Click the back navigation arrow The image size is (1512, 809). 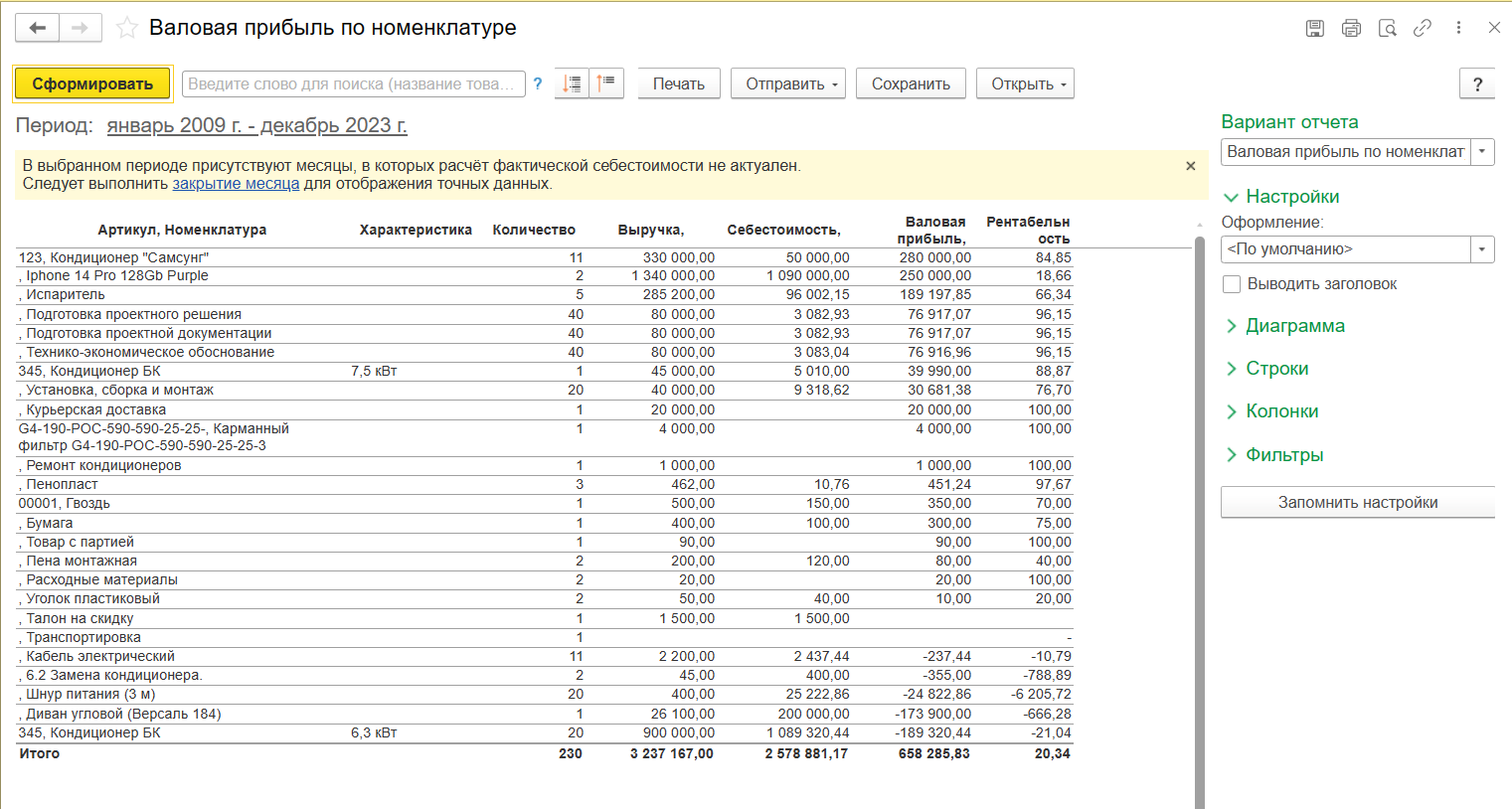[x=38, y=28]
